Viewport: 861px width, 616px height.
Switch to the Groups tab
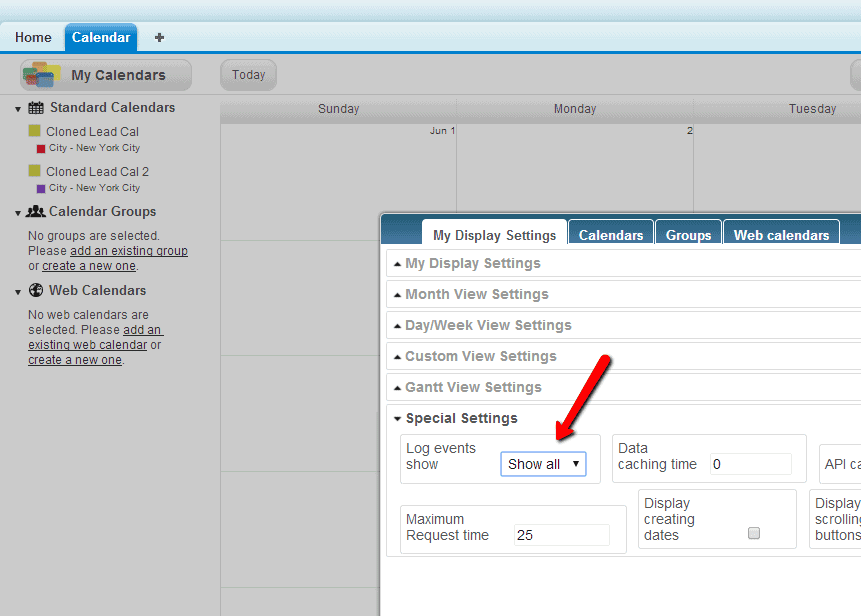(688, 235)
